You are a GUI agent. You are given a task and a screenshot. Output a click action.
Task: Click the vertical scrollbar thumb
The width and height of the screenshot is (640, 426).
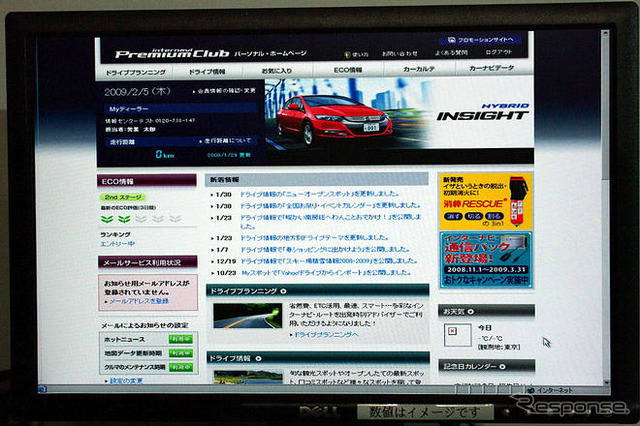(x=605, y=108)
